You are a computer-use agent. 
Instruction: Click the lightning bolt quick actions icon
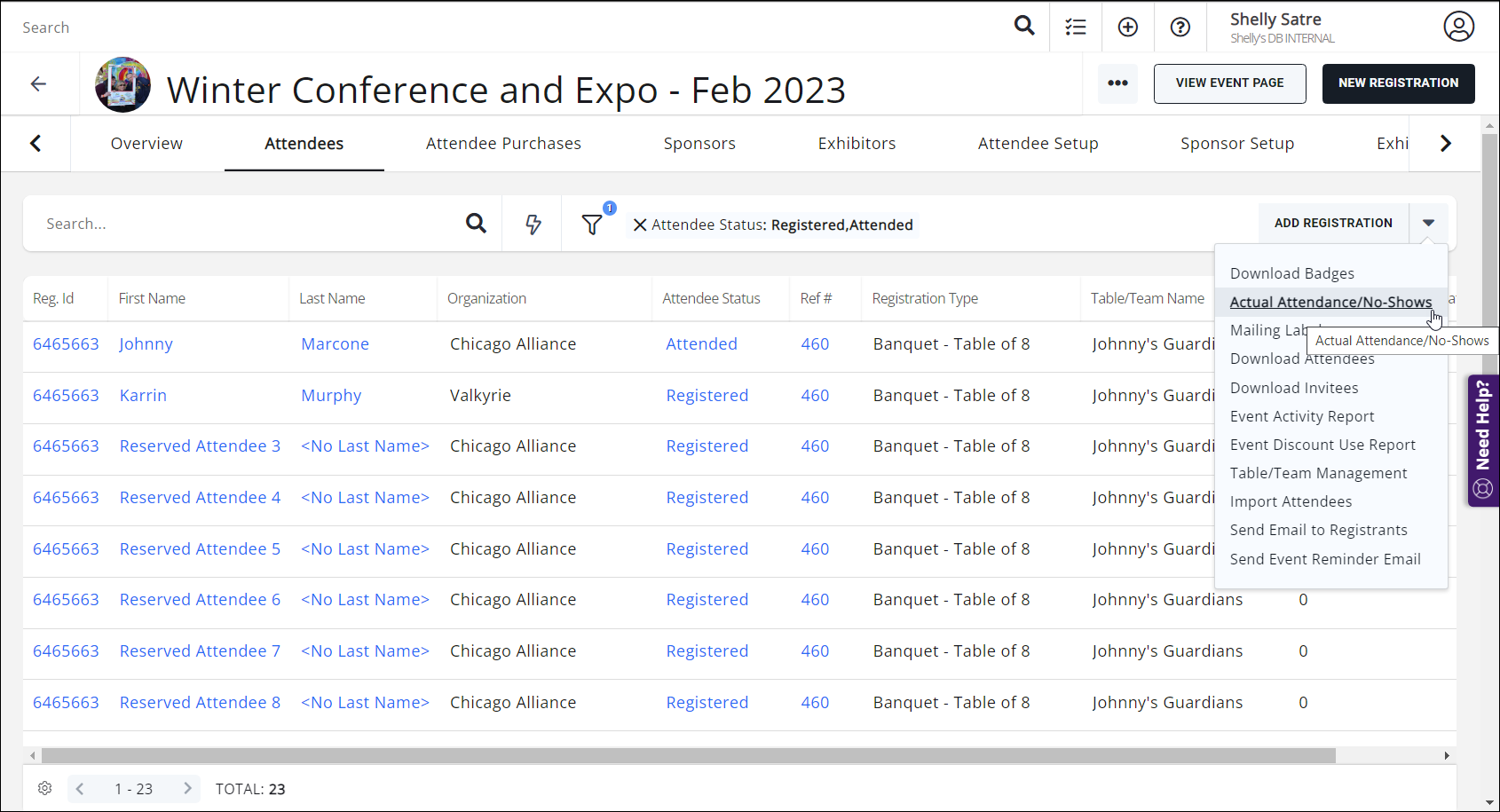533,225
